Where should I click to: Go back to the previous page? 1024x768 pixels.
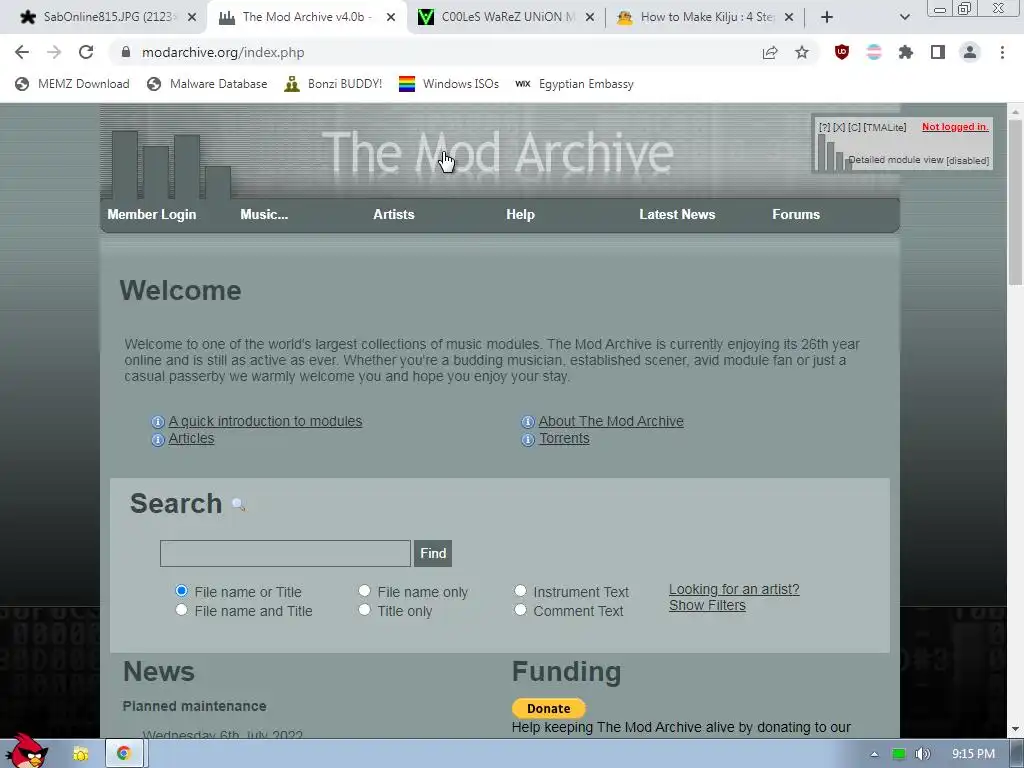point(22,52)
